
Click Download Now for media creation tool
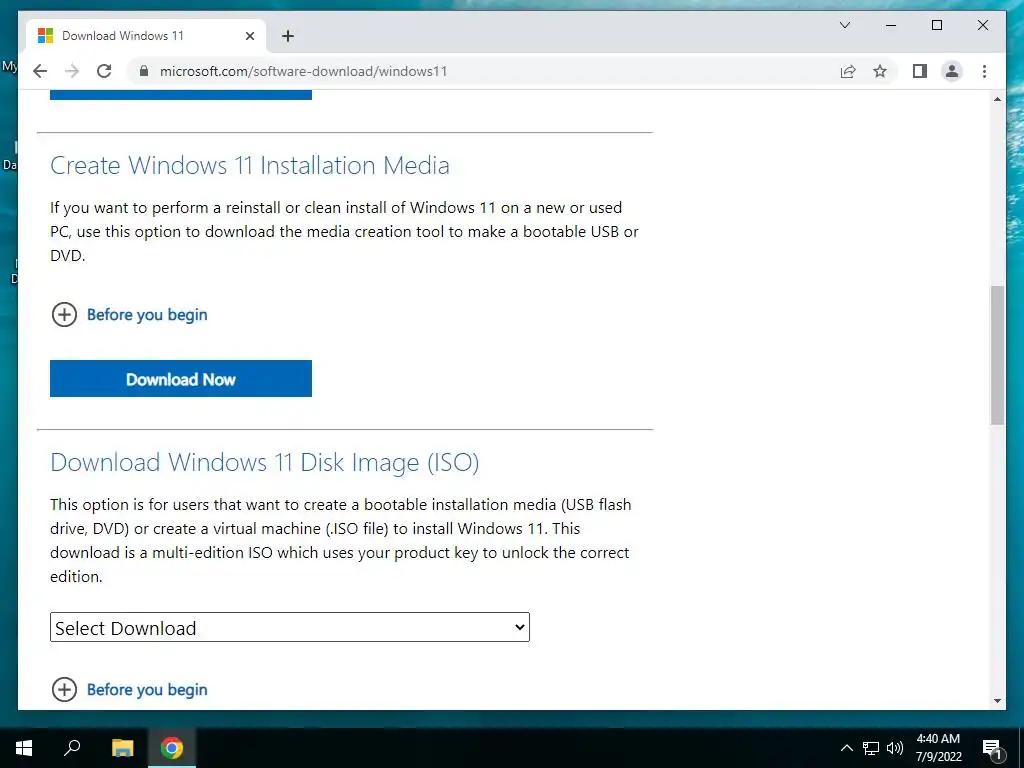tap(181, 379)
